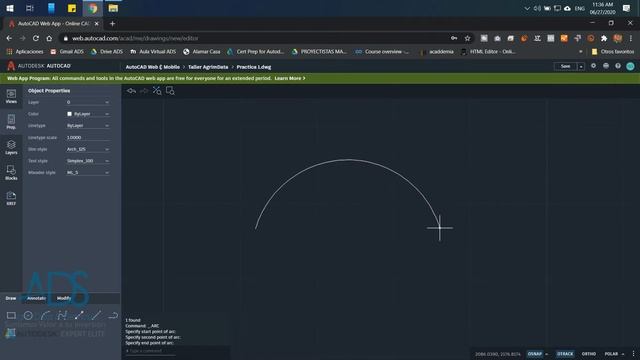Switch to the Annotate tab
This screenshot has width=640, height=360.
point(36,298)
